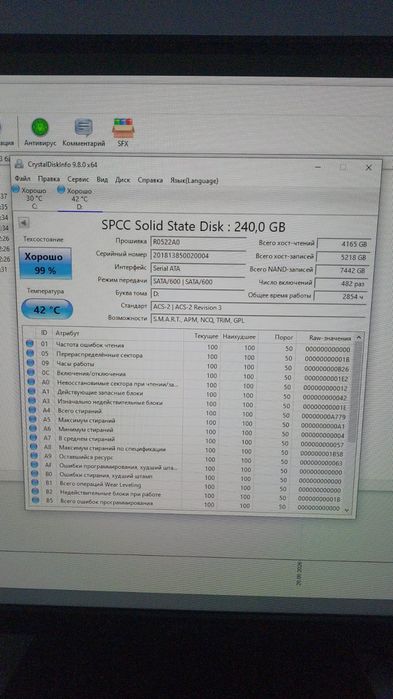The width and height of the screenshot is (393, 699).
Task: Click the ID column header
Action: tap(44, 333)
